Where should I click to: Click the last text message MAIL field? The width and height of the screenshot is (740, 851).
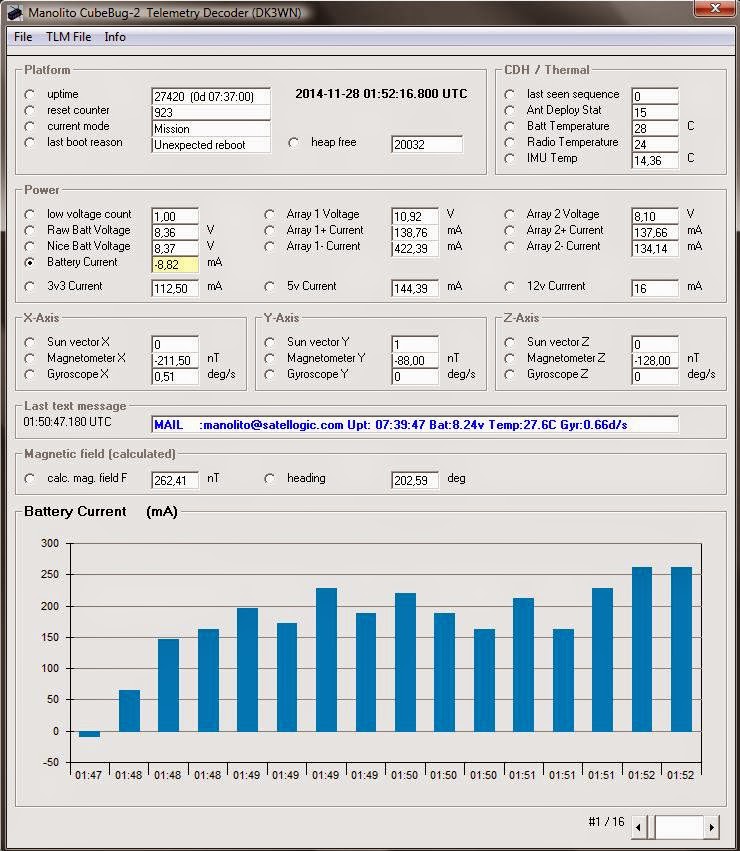pos(415,425)
